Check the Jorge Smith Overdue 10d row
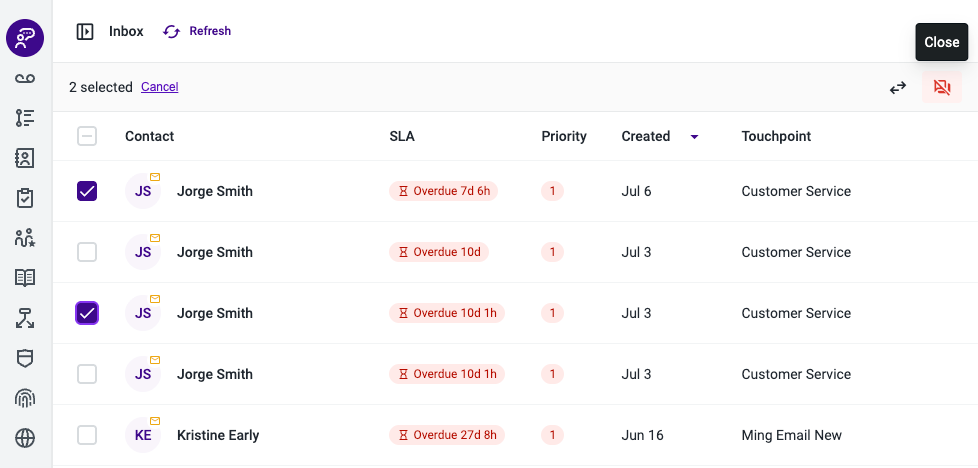This screenshot has height=468, width=978. pyautogui.click(x=87, y=252)
